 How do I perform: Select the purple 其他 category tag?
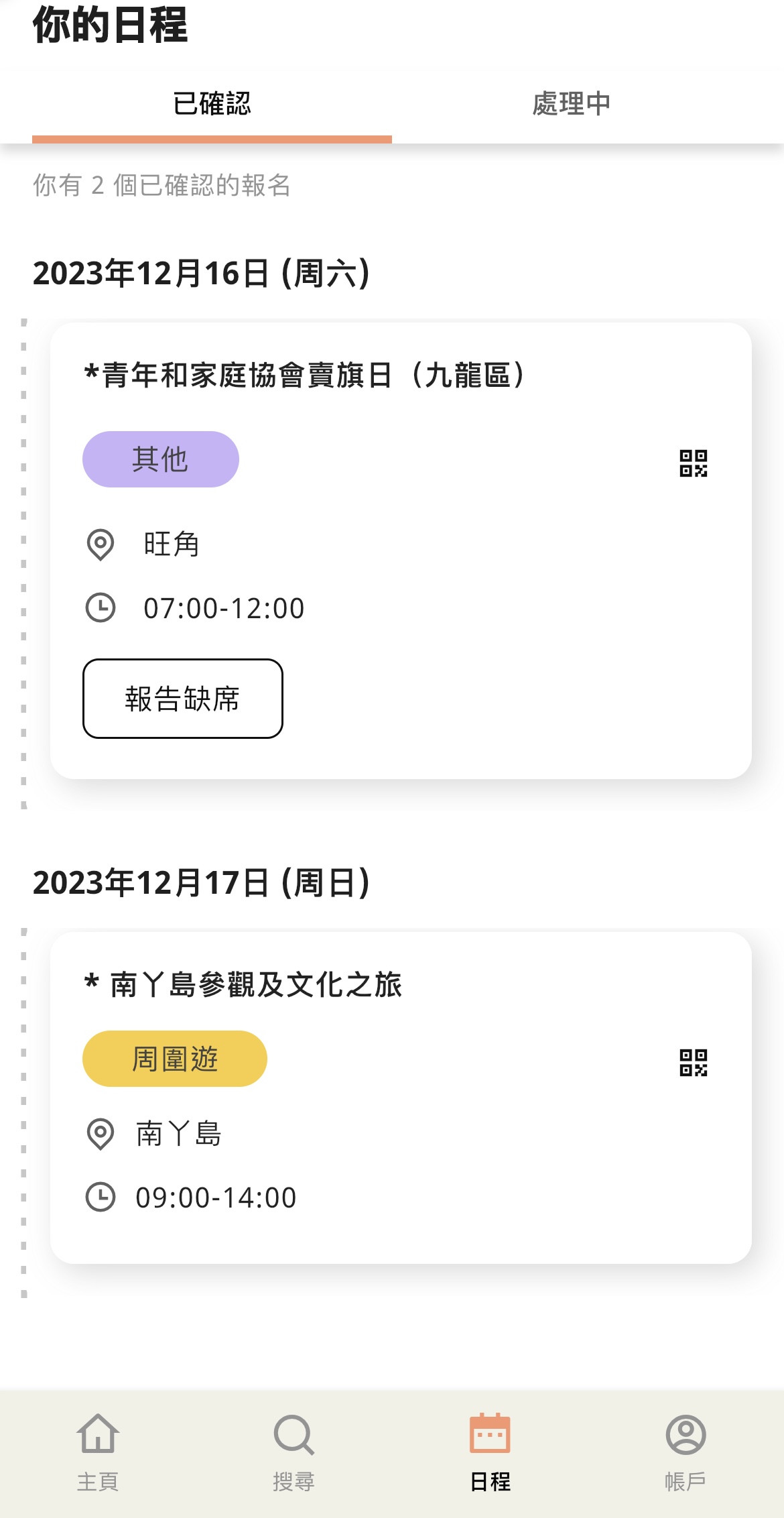point(161,459)
